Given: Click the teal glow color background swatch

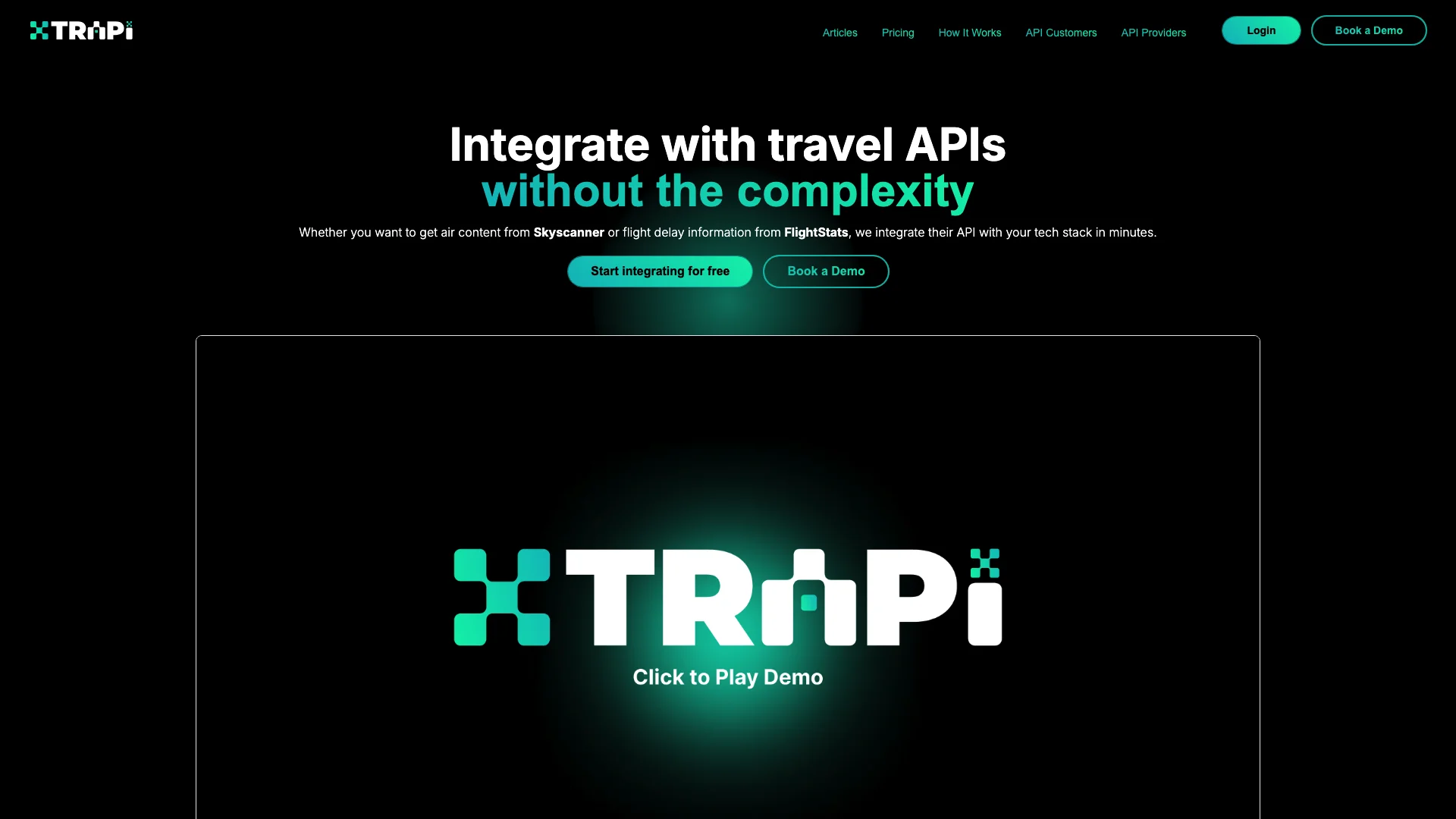Looking at the screenshot, I should click(727, 310).
